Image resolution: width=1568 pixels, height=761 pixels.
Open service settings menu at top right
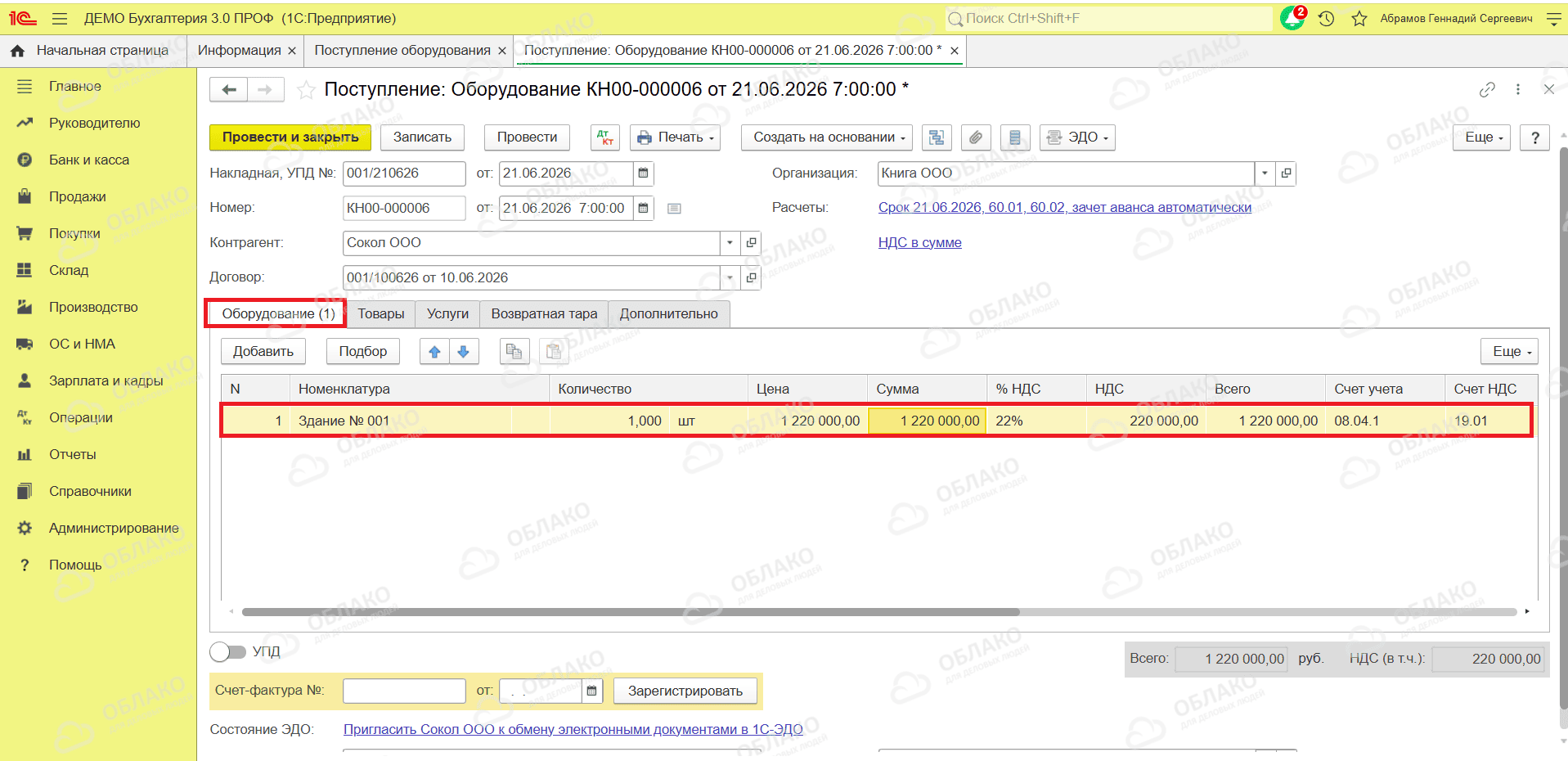click(1554, 18)
